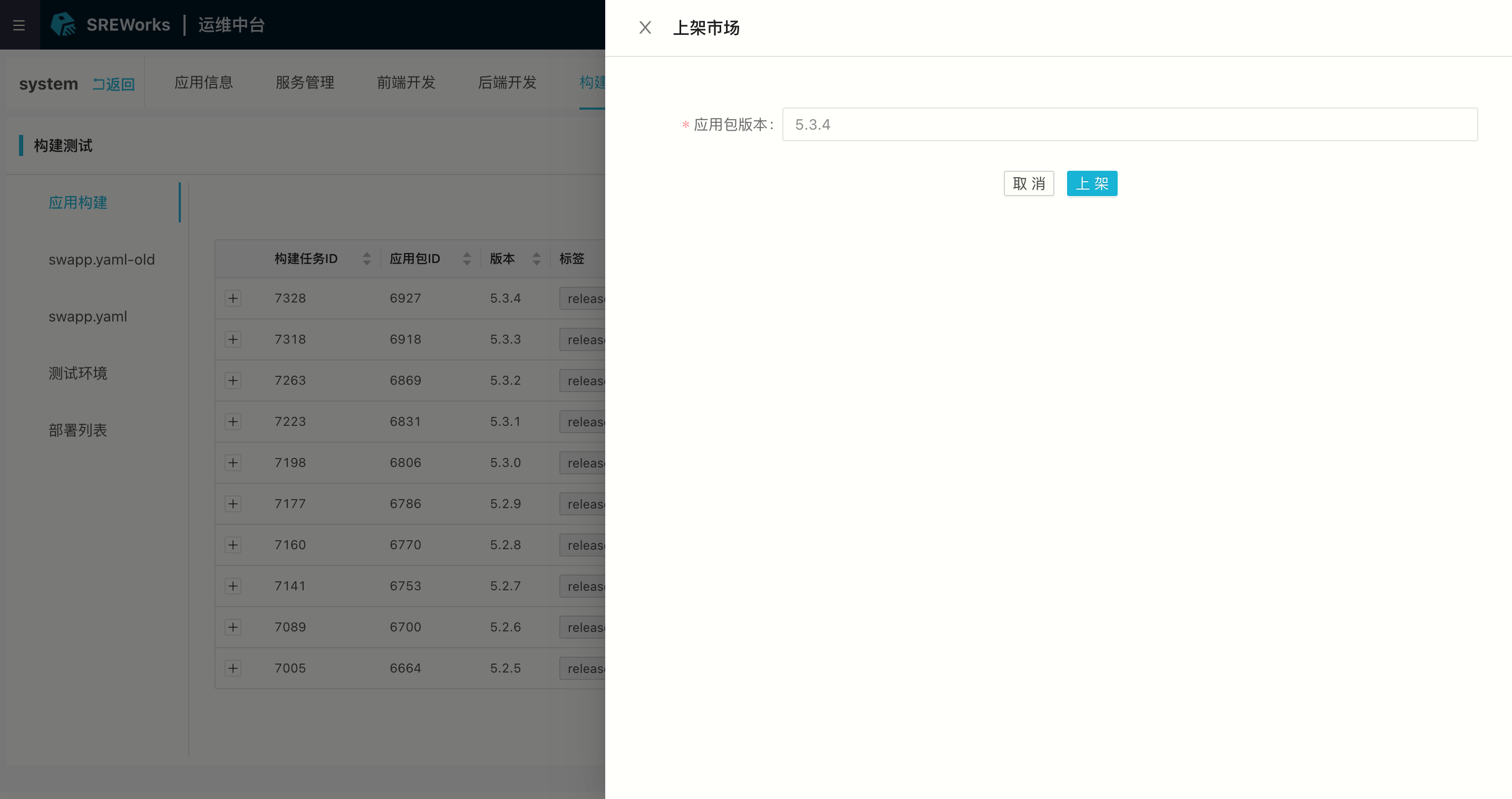Expand the row for build task 7198
This screenshot has width=1512, height=799.
[233, 463]
